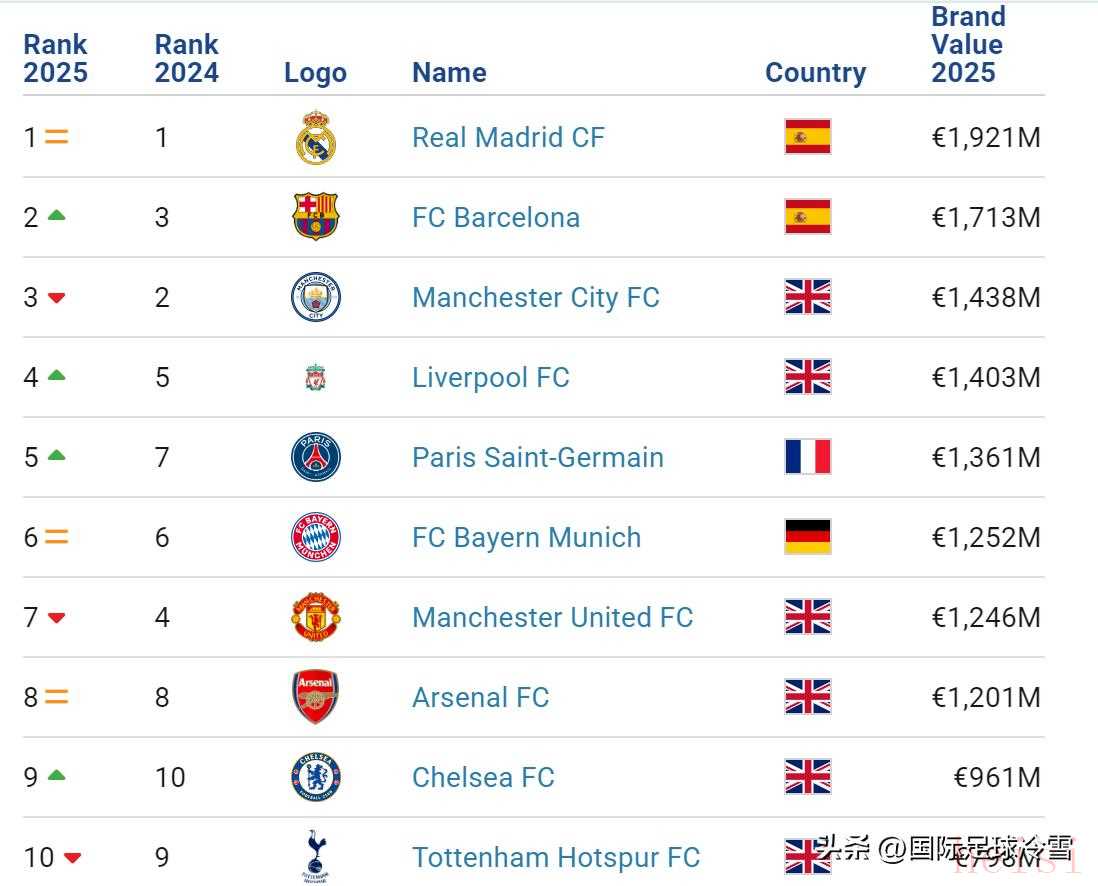This screenshot has width=1098, height=886.
Task: Click the FC Barcelona crest logo
Action: coord(316,217)
